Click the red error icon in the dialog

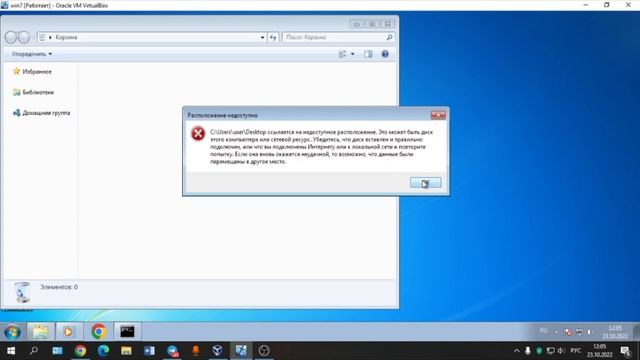198,133
